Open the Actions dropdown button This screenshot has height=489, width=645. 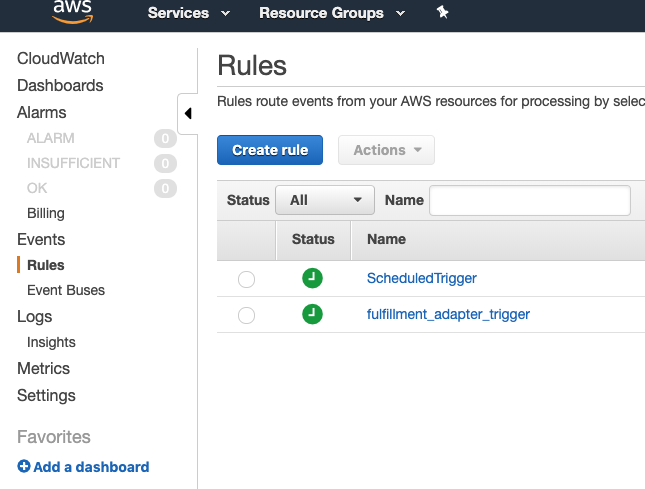(386, 150)
